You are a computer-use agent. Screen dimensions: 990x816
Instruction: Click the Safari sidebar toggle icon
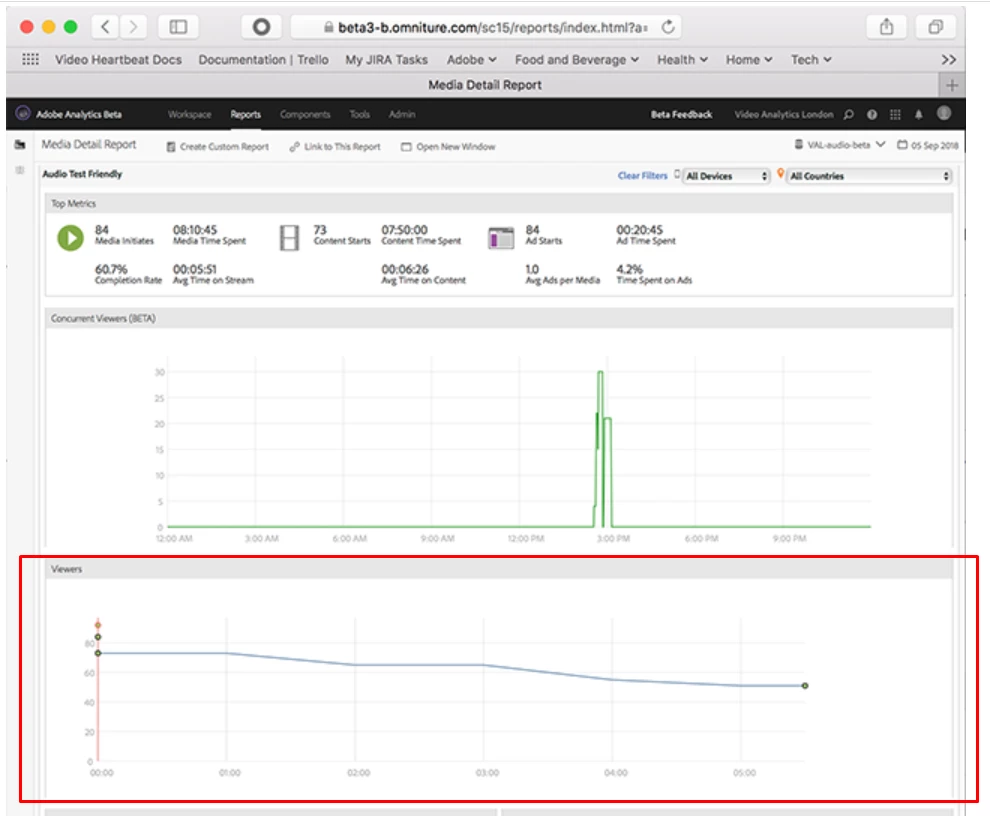click(178, 27)
